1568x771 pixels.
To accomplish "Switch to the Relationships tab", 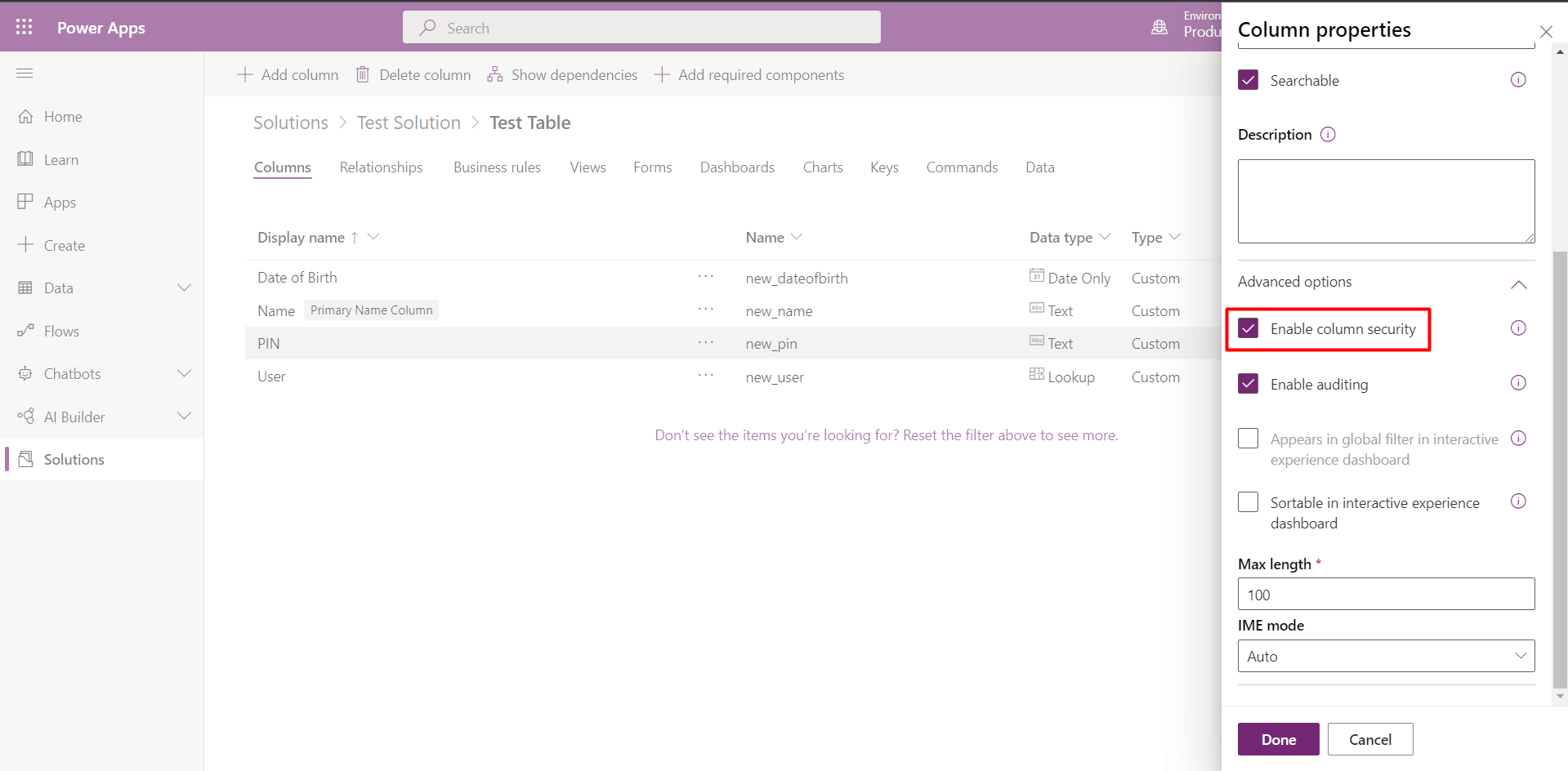I will (x=381, y=167).
